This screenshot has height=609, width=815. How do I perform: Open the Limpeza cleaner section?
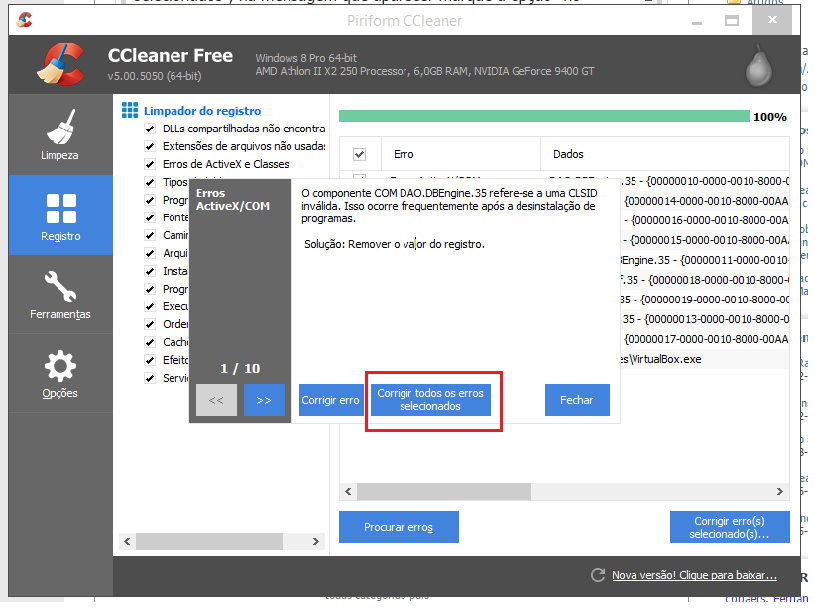click(60, 135)
